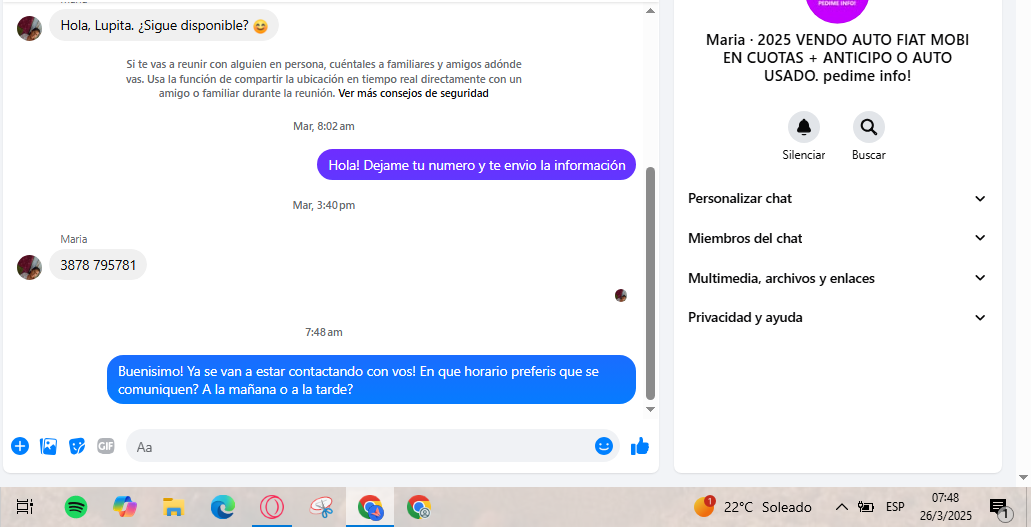This screenshot has width=1031, height=527.
Task: Open the emoji picker in message box
Action: (x=604, y=446)
